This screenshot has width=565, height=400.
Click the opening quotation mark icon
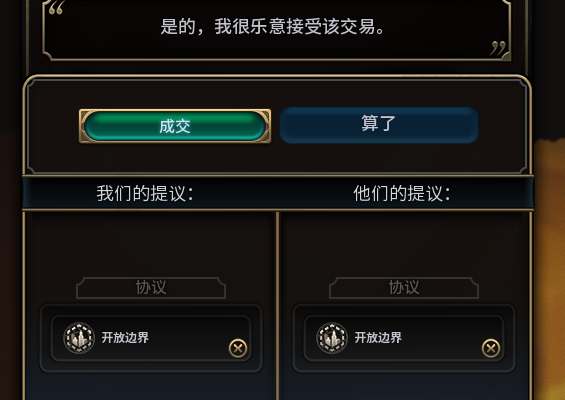57,8
